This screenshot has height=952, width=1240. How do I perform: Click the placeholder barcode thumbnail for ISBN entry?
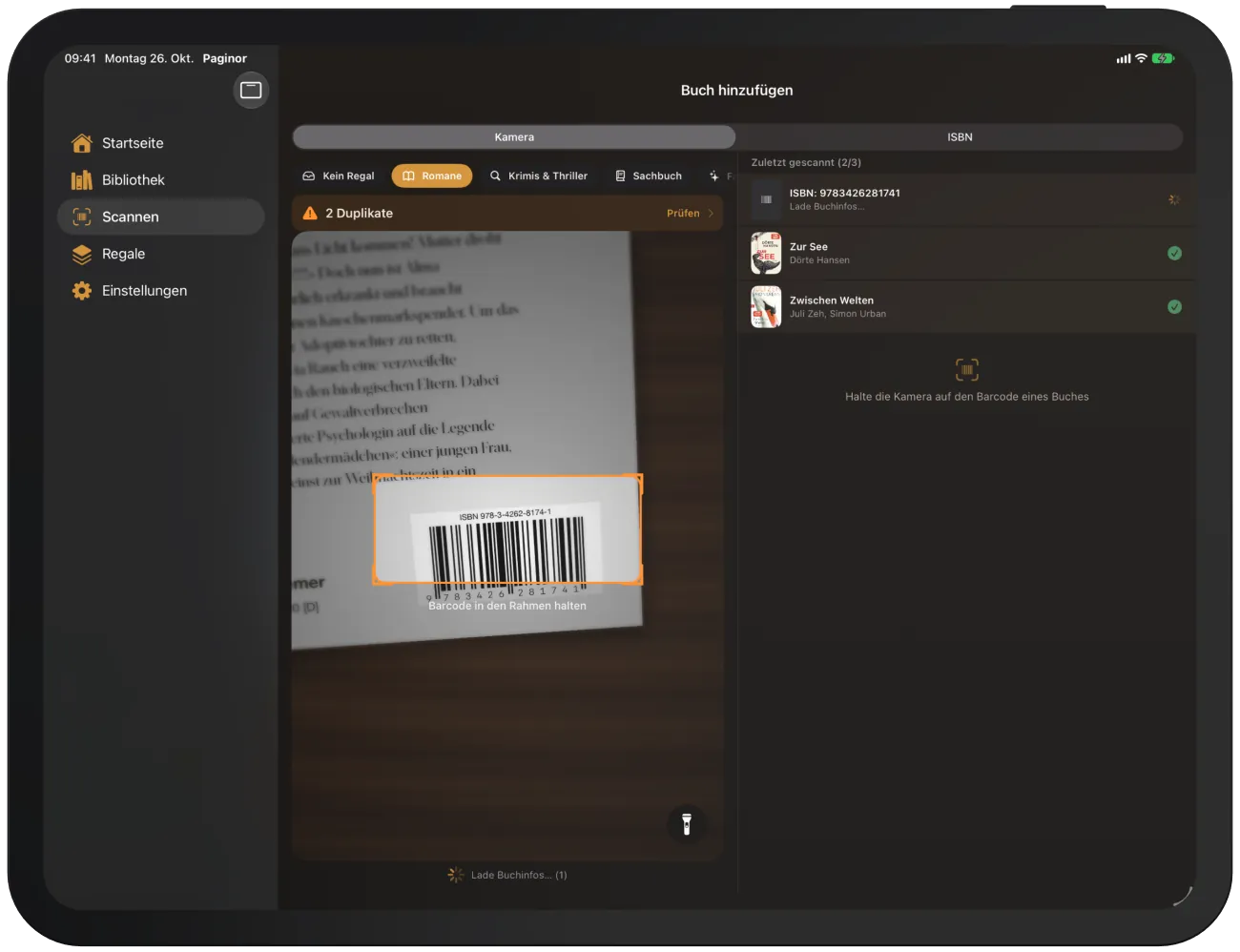(766, 199)
